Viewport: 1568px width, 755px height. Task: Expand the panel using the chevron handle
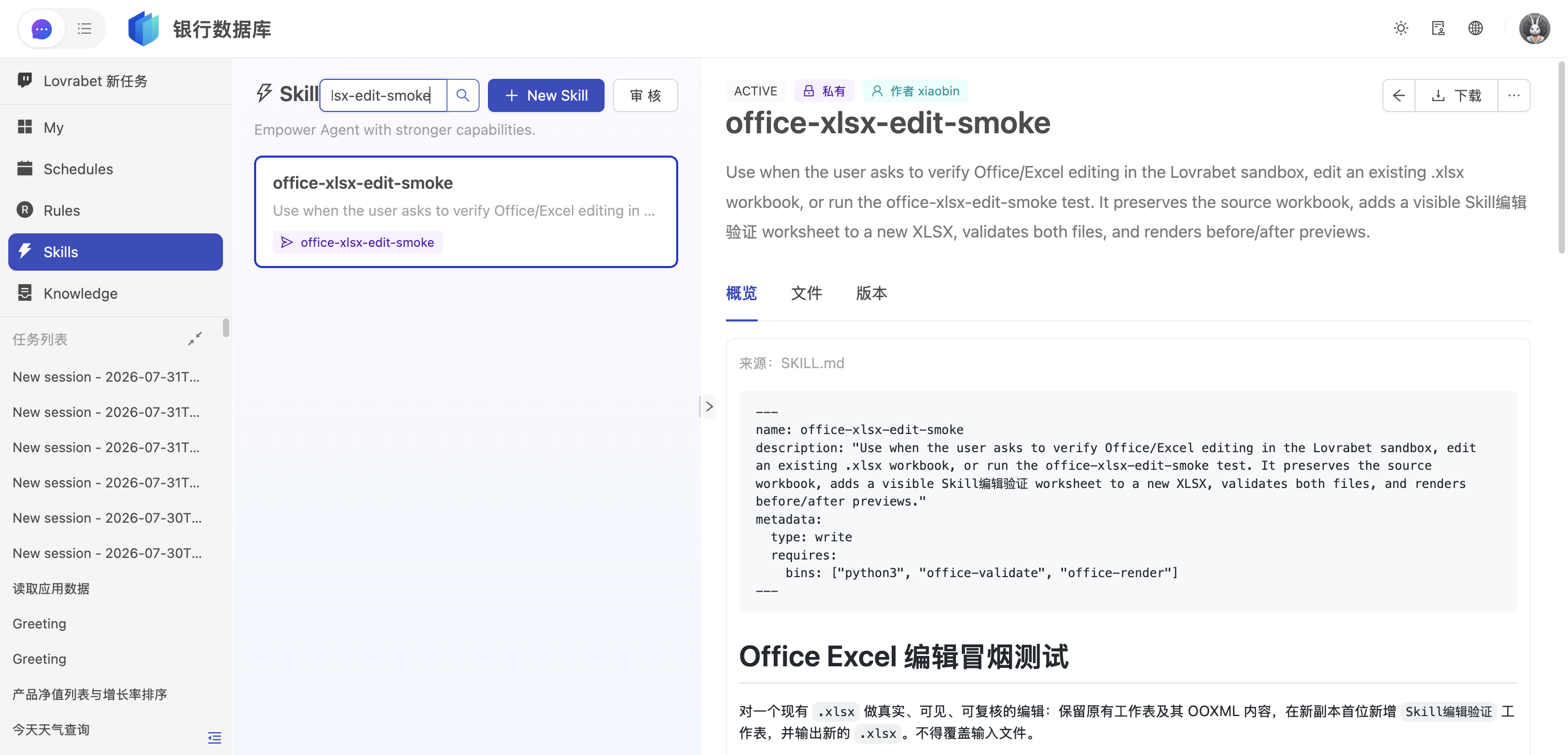point(708,407)
